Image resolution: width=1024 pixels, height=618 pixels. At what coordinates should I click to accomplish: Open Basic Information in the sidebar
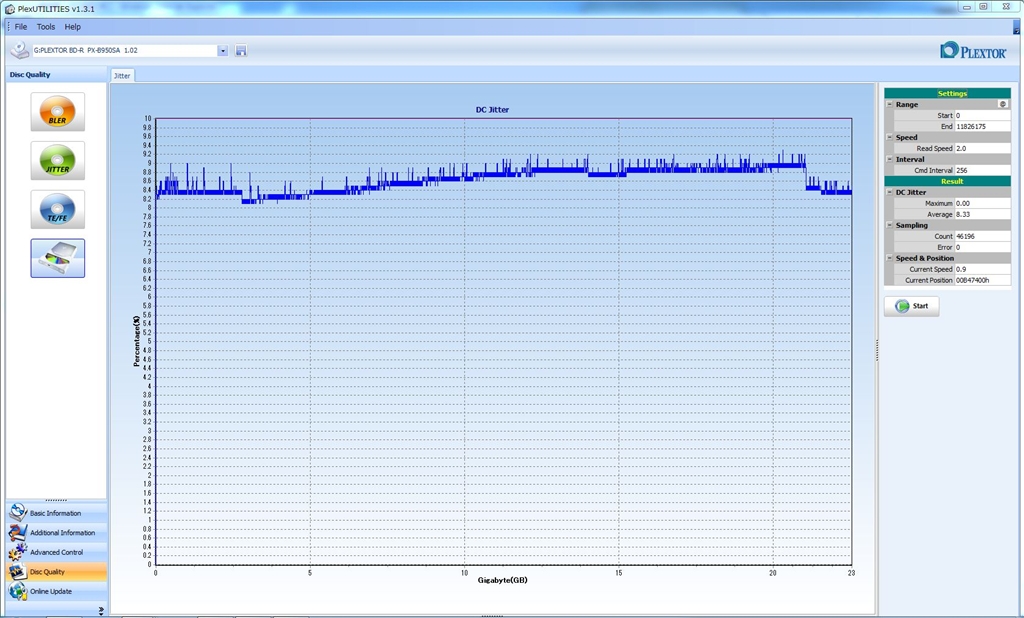(55, 513)
